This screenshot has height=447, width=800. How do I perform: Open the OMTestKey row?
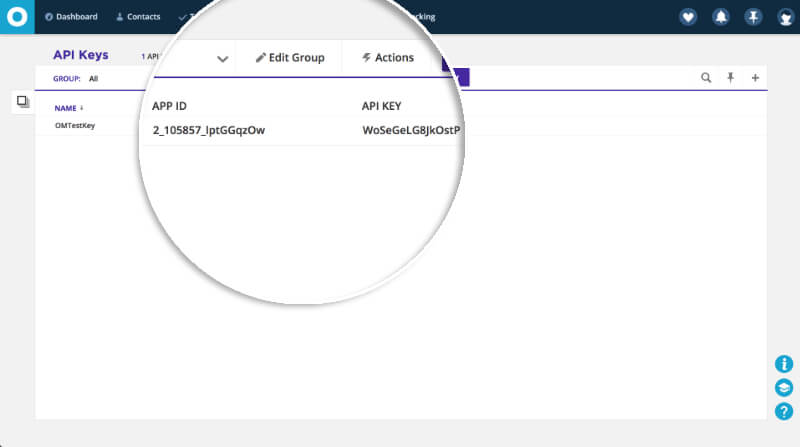coord(75,126)
